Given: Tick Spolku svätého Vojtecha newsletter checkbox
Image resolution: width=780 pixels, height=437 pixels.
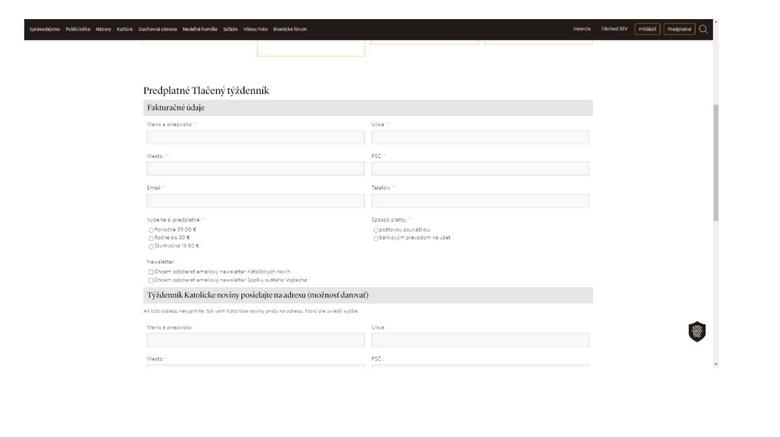Looking at the screenshot, I should pos(151,280).
